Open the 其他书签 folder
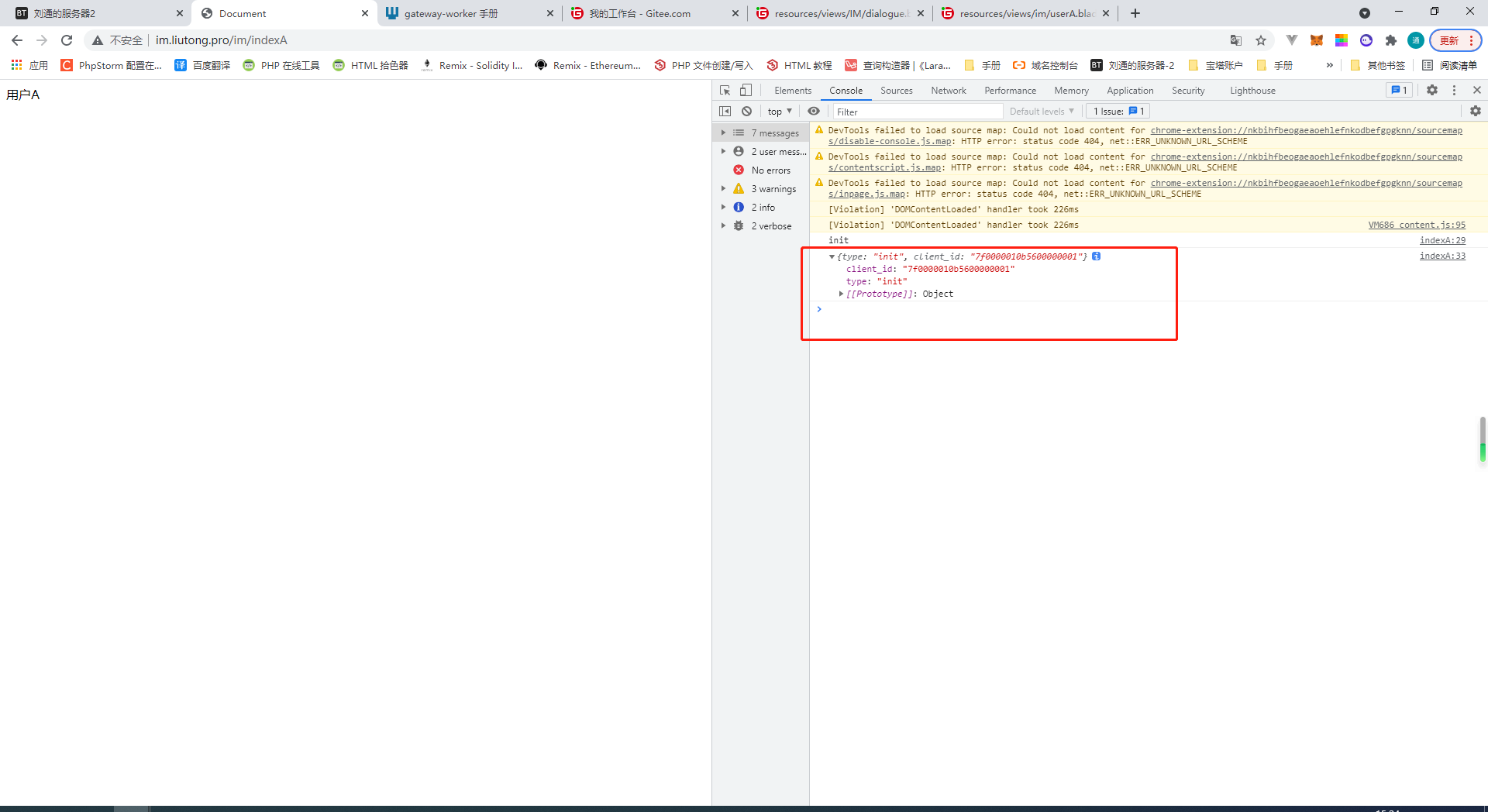Image resolution: width=1488 pixels, height=812 pixels. (x=1378, y=65)
